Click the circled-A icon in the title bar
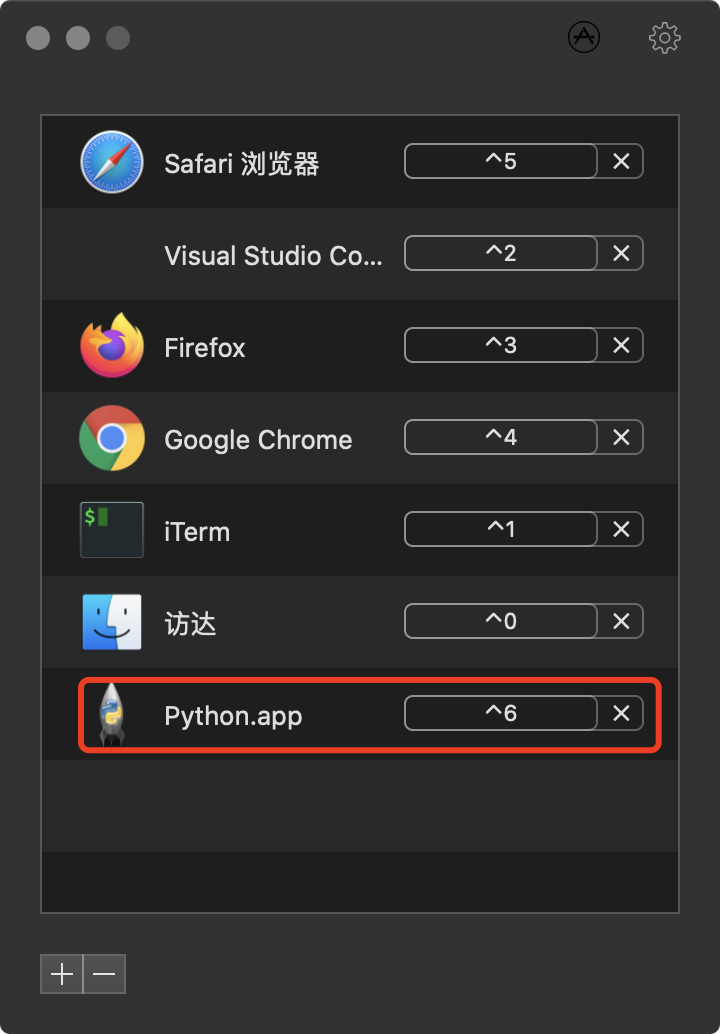720x1034 pixels. [x=584, y=38]
